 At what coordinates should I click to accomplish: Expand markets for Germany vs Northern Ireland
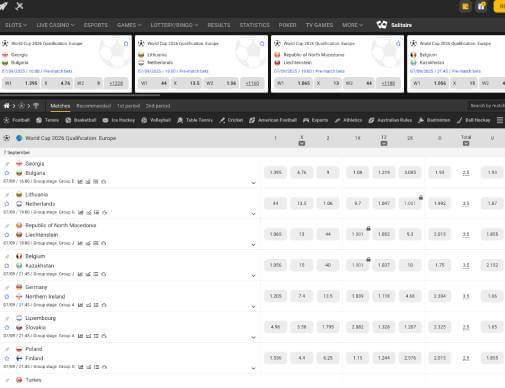[253, 306]
